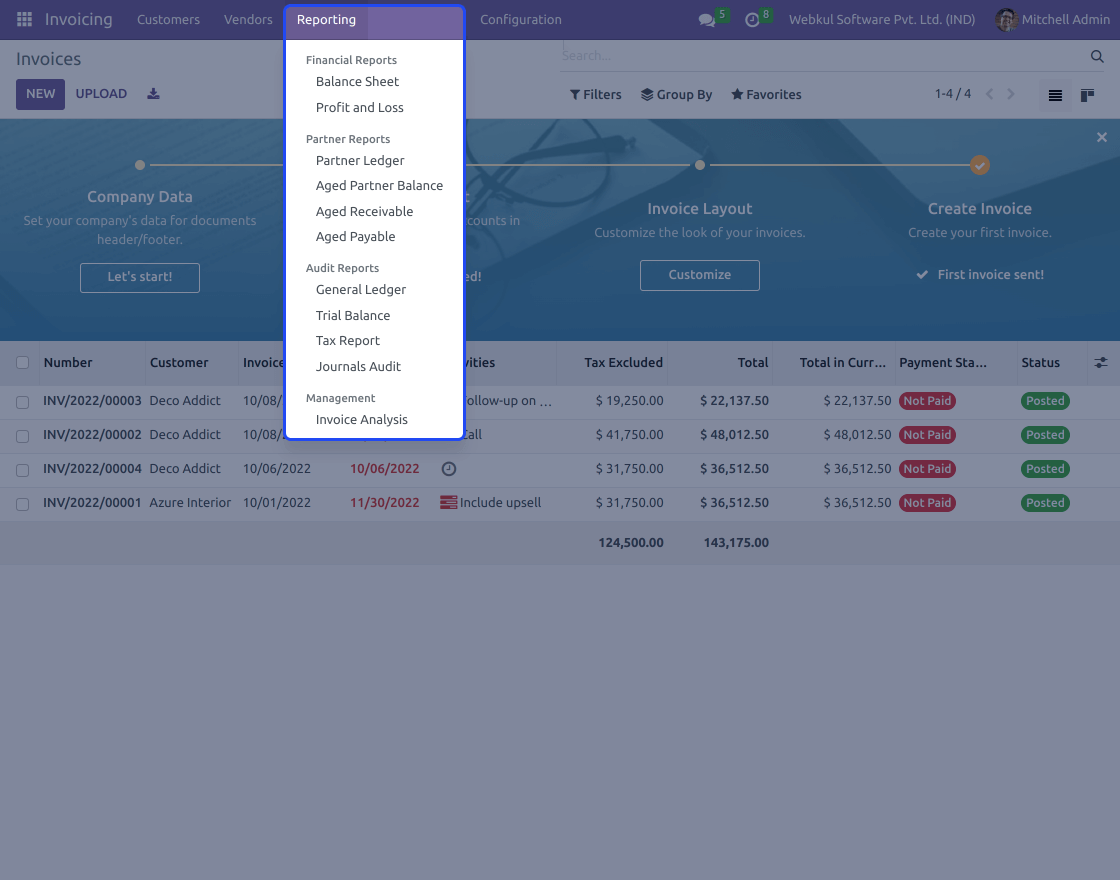Open the conversations chat icon
The width and height of the screenshot is (1120, 880).
[x=707, y=20]
